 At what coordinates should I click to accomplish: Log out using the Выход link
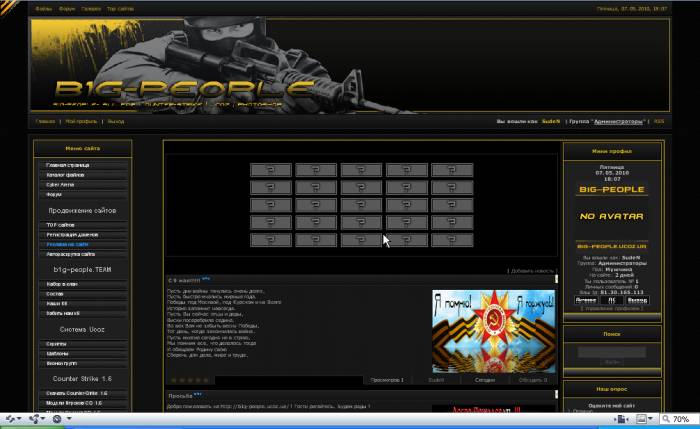point(115,122)
